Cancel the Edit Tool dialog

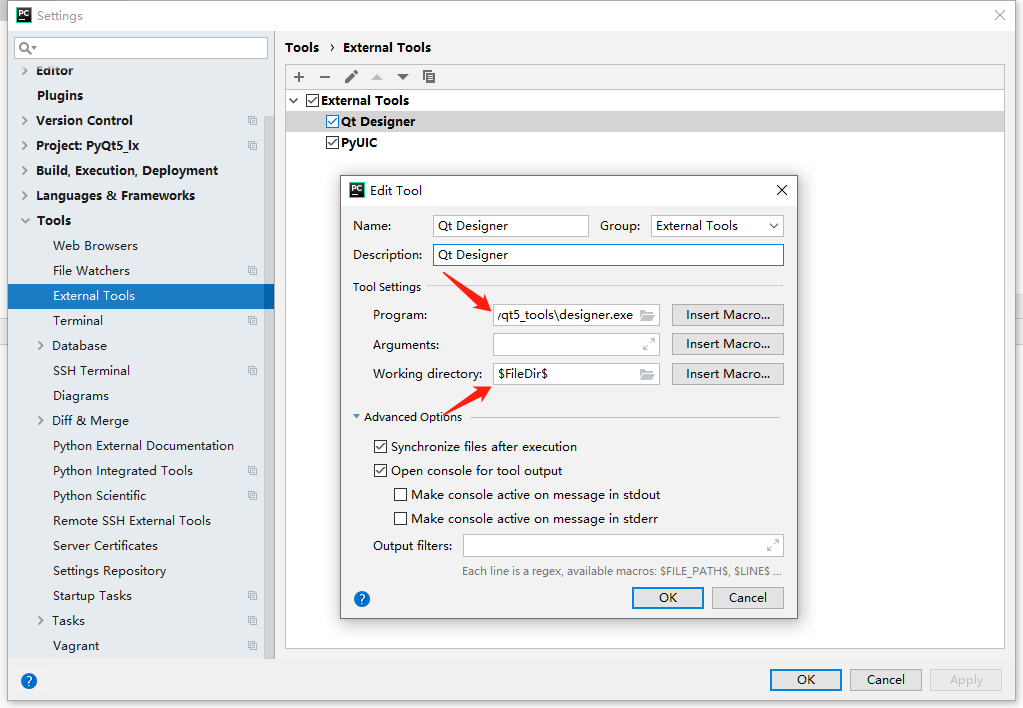point(747,598)
